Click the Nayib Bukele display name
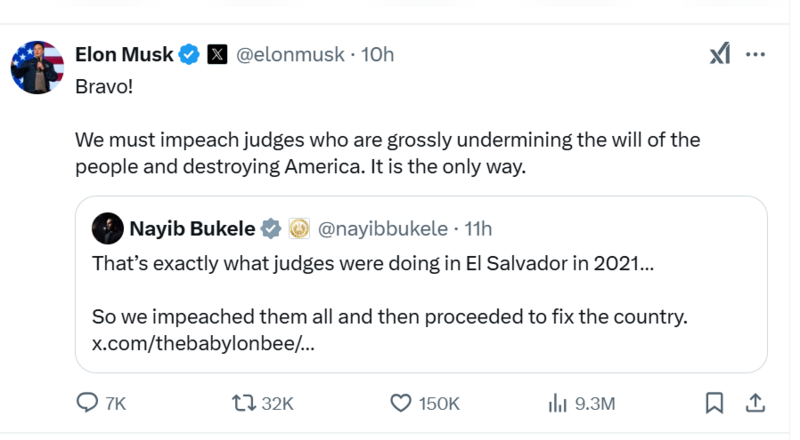 pyautogui.click(x=192, y=230)
